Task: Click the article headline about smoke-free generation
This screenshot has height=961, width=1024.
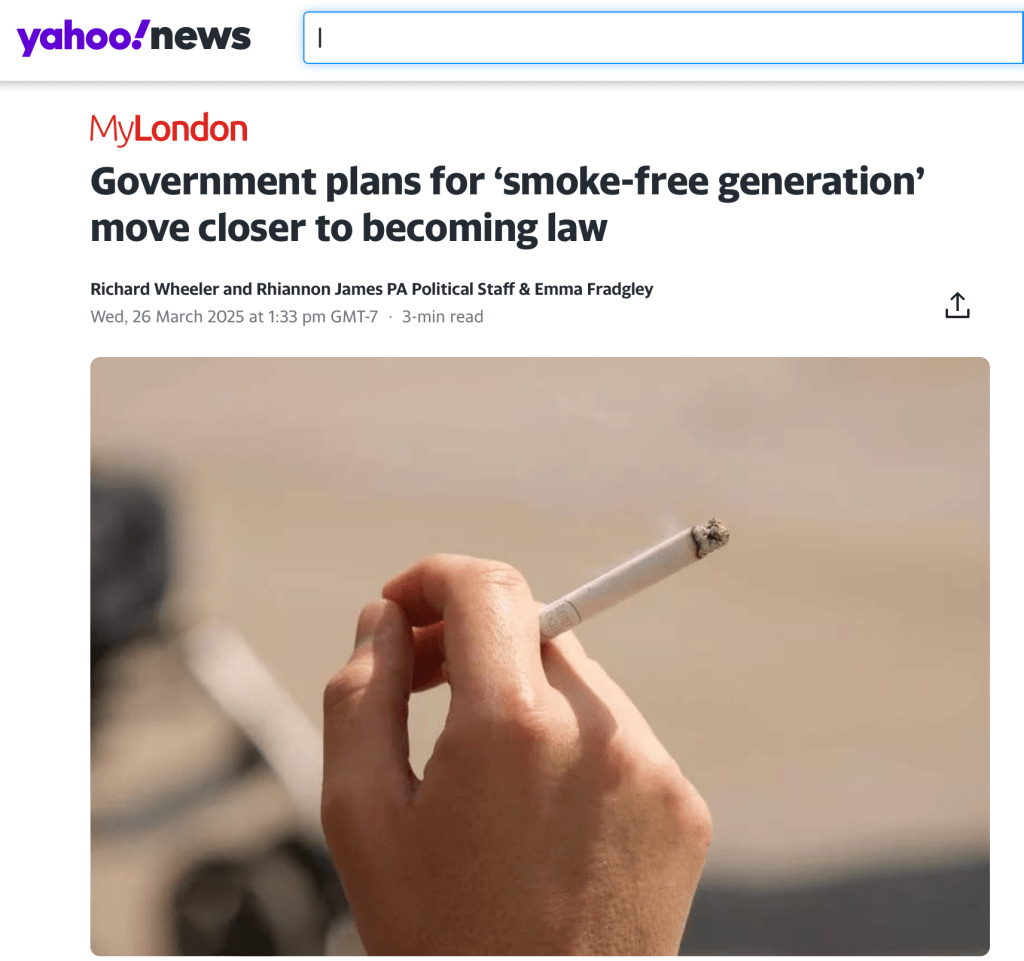Action: (x=507, y=204)
